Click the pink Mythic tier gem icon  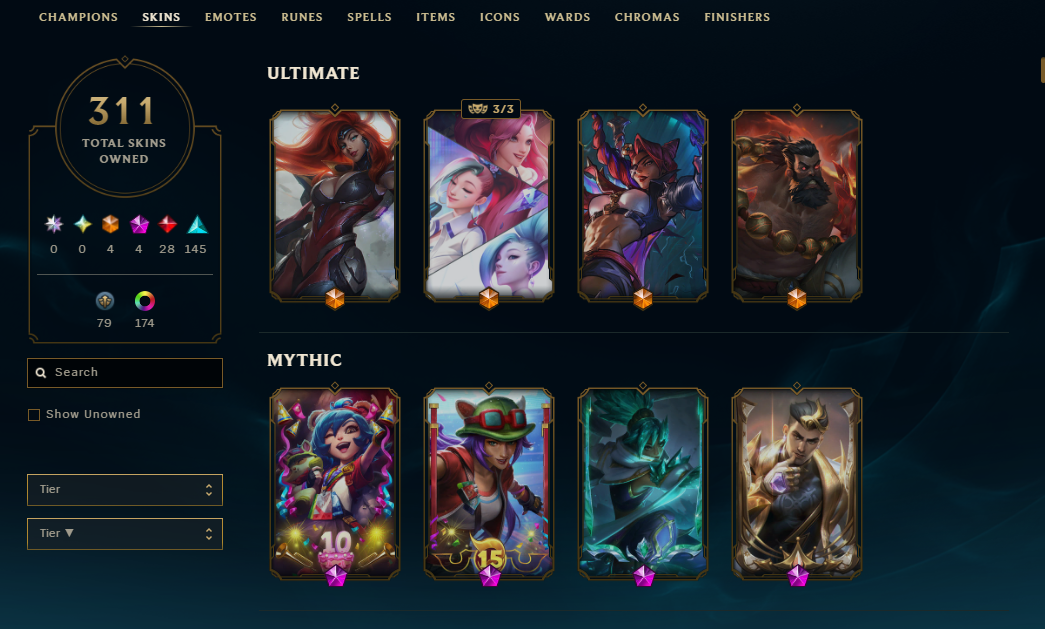pos(139,225)
